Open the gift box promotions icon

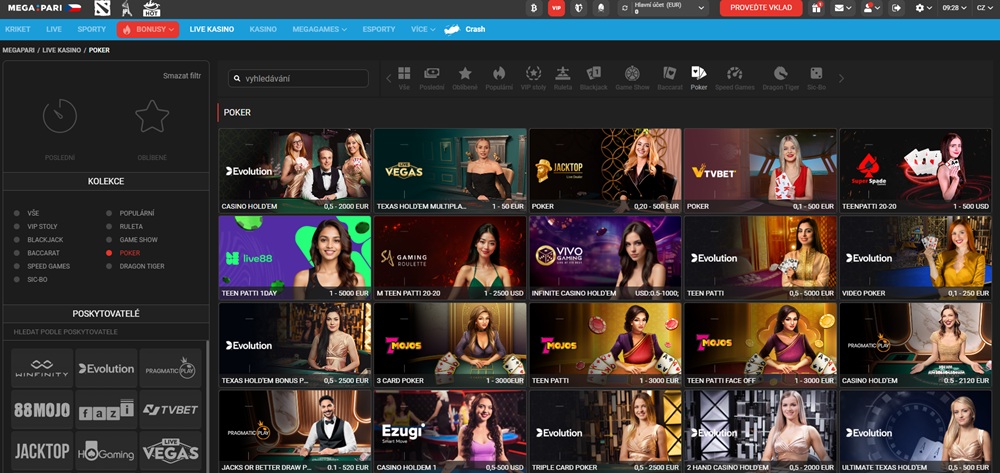[816, 8]
